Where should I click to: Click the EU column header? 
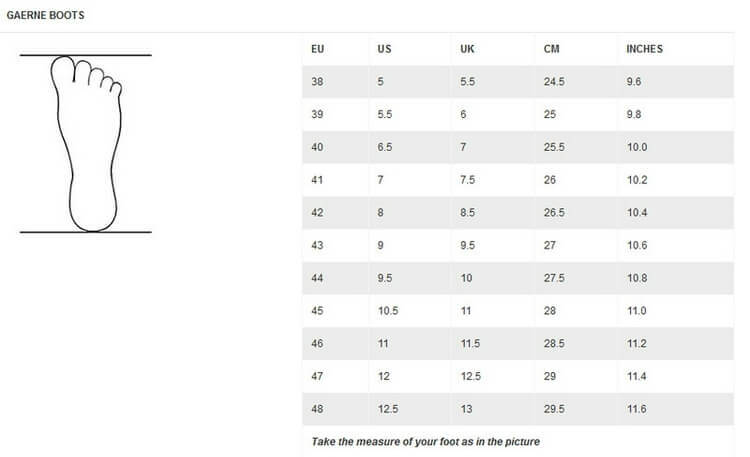click(318, 49)
